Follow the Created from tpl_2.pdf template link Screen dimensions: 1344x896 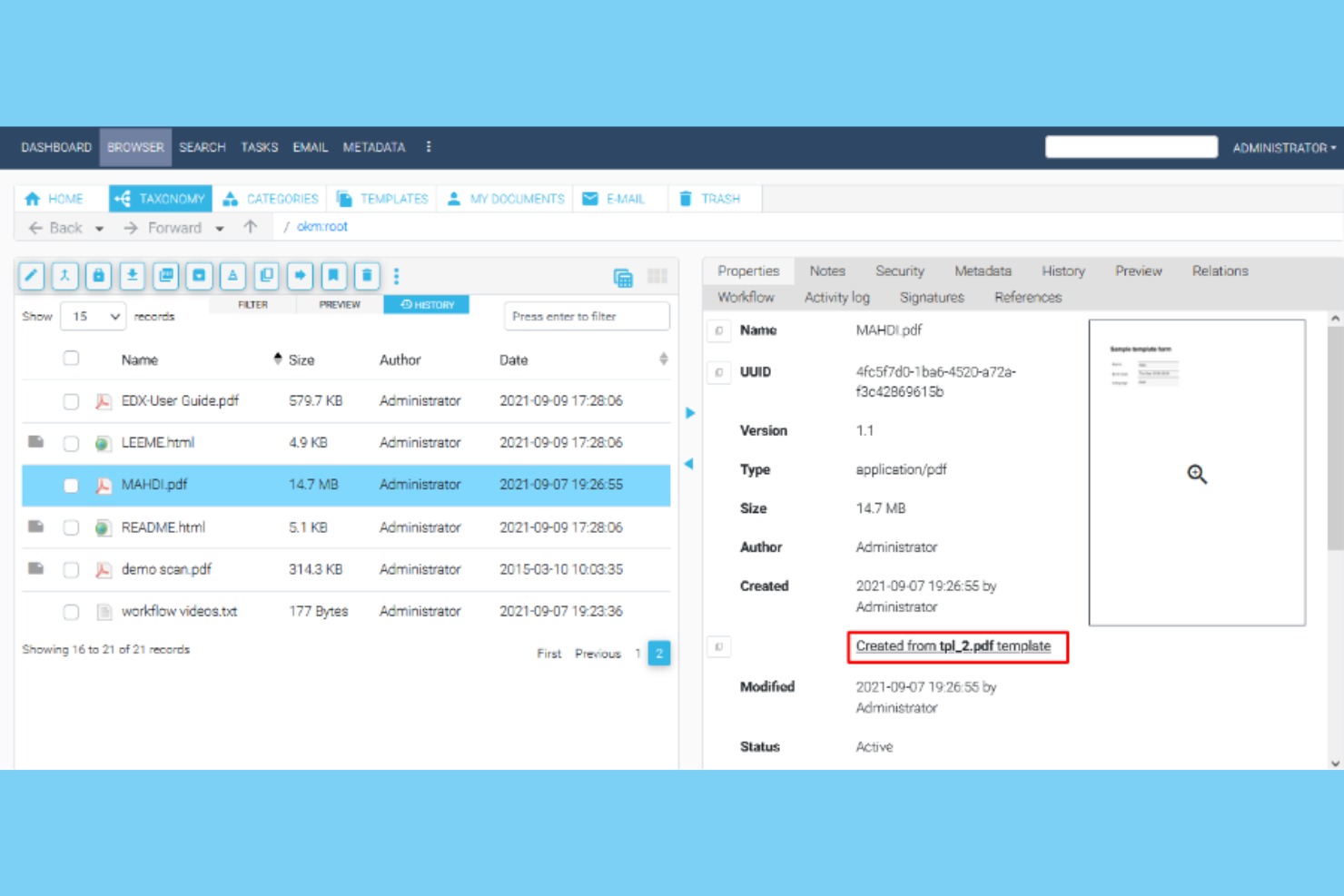coord(953,645)
